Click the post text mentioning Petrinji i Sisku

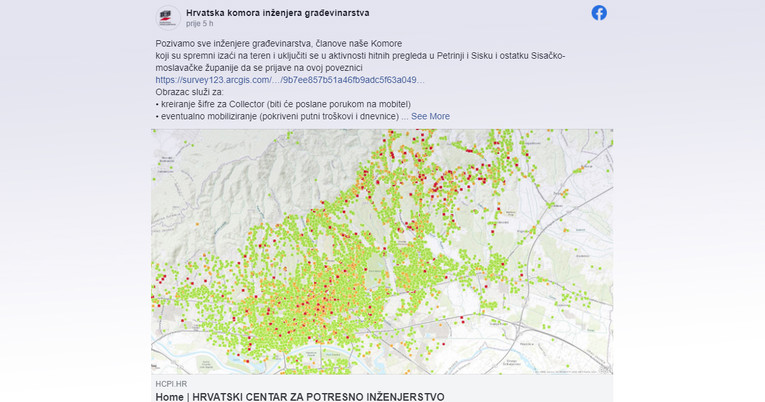[361, 56]
